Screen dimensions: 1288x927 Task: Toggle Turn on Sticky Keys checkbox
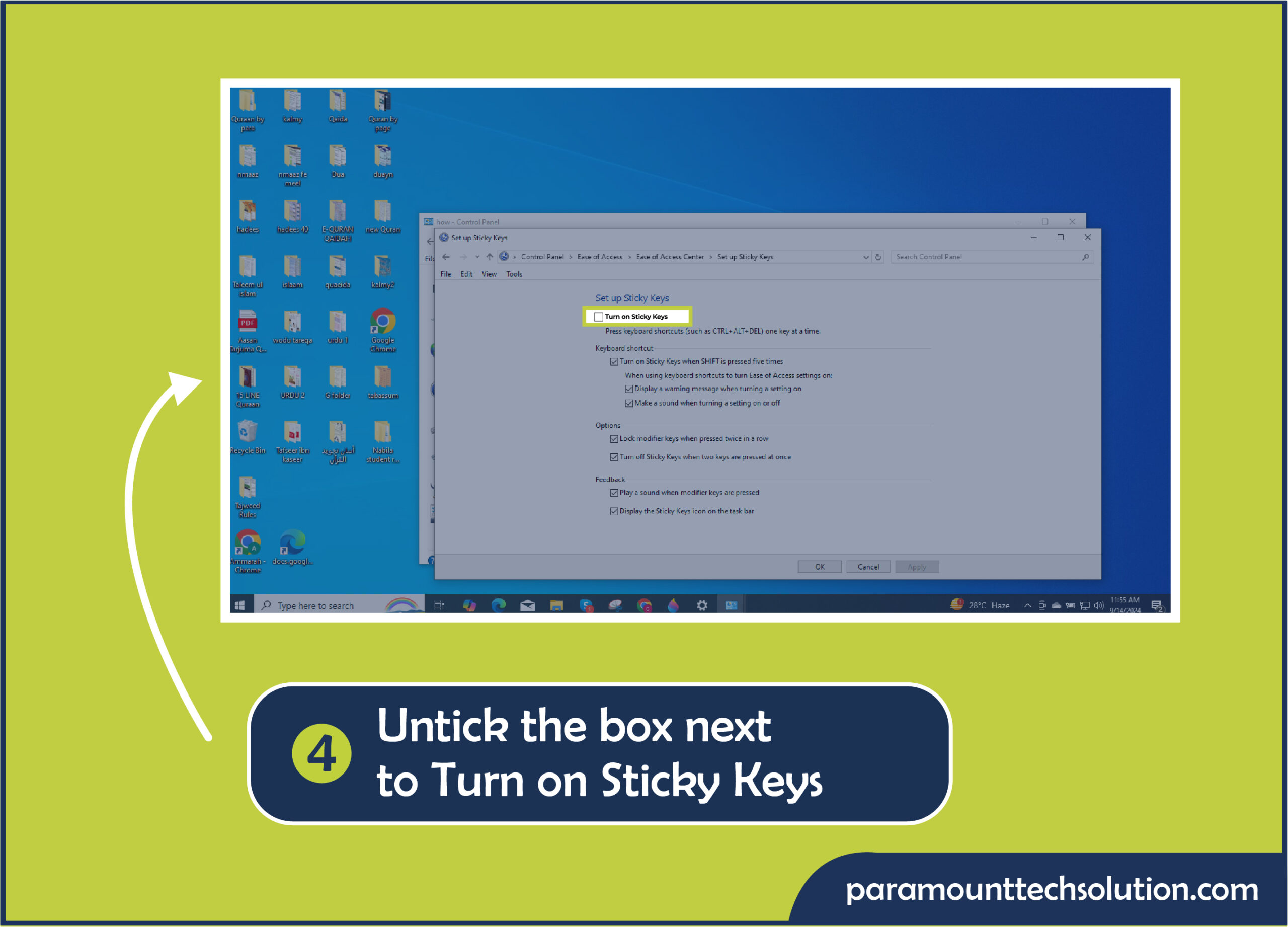pyautogui.click(x=600, y=317)
